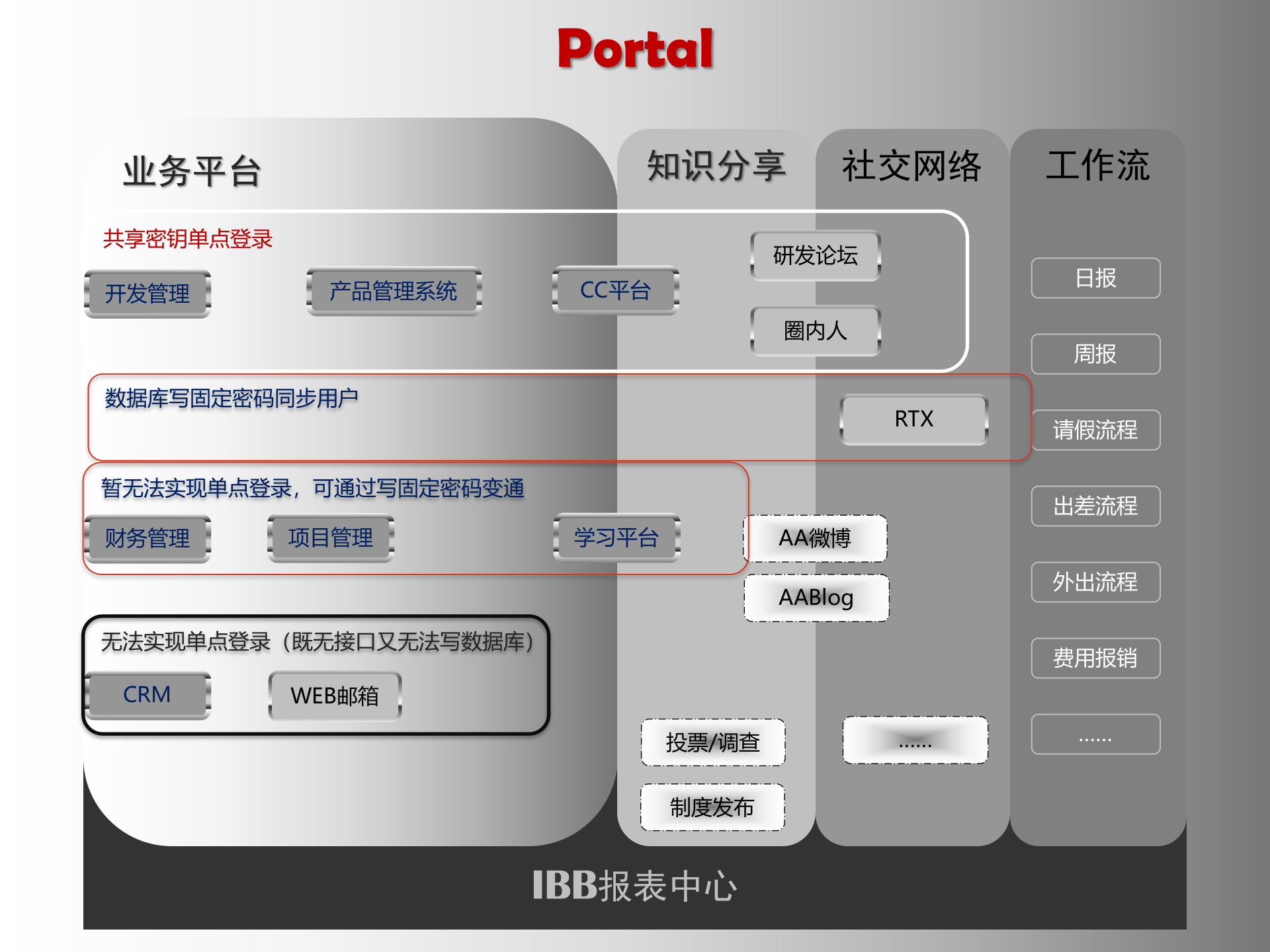
Task: Expand the ...... item in 工作流 column
Action: point(1095,734)
